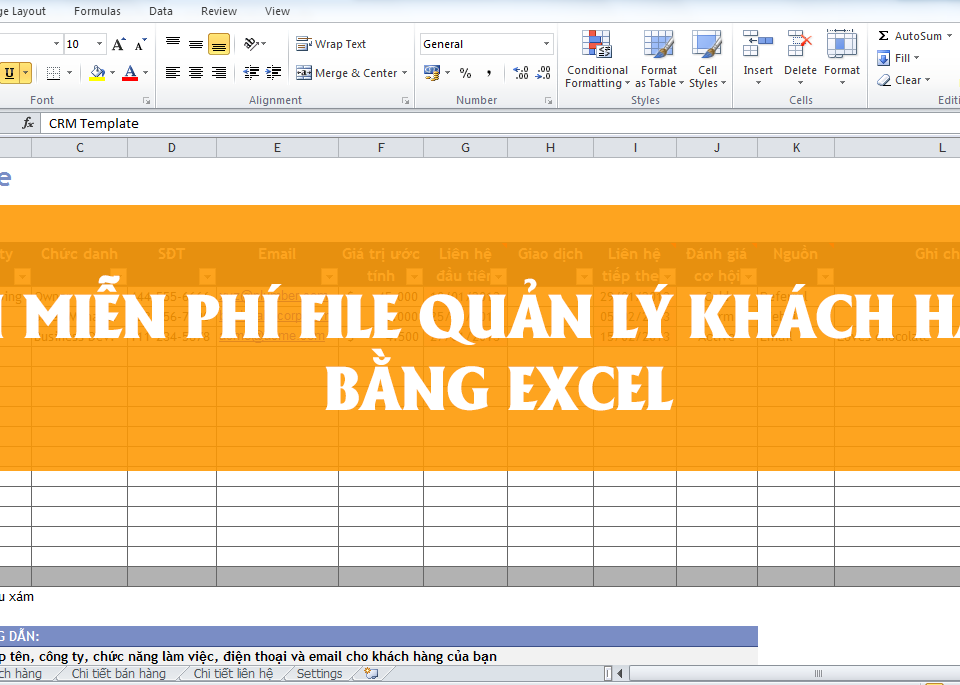Click the Decrease Decimal icon
Screen dimensions: 960x685
[543, 73]
